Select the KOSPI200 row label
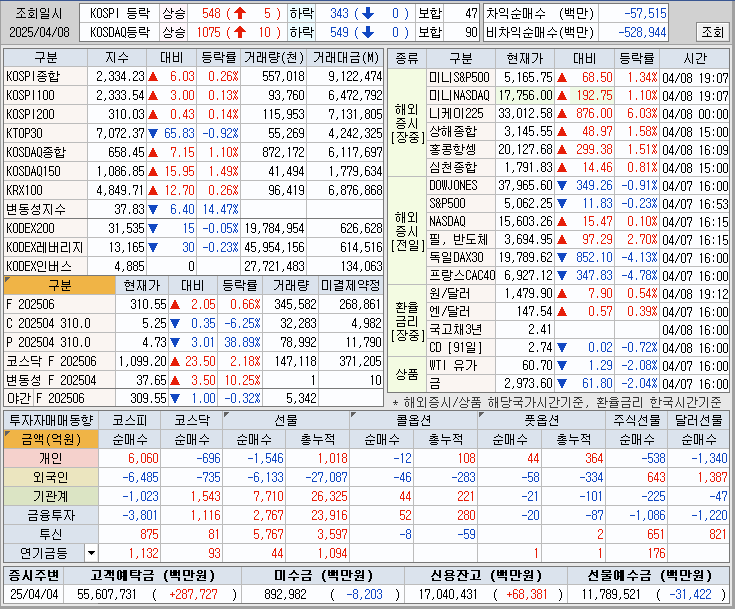This screenshot has width=735, height=609. pyautogui.click(x=45, y=114)
